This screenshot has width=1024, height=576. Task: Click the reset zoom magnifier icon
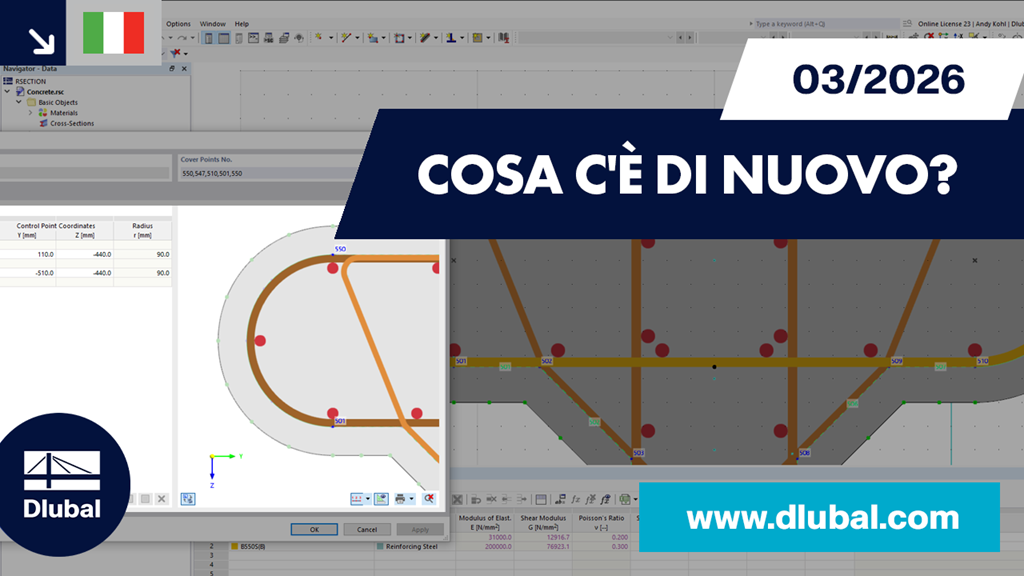(x=429, y=499)
